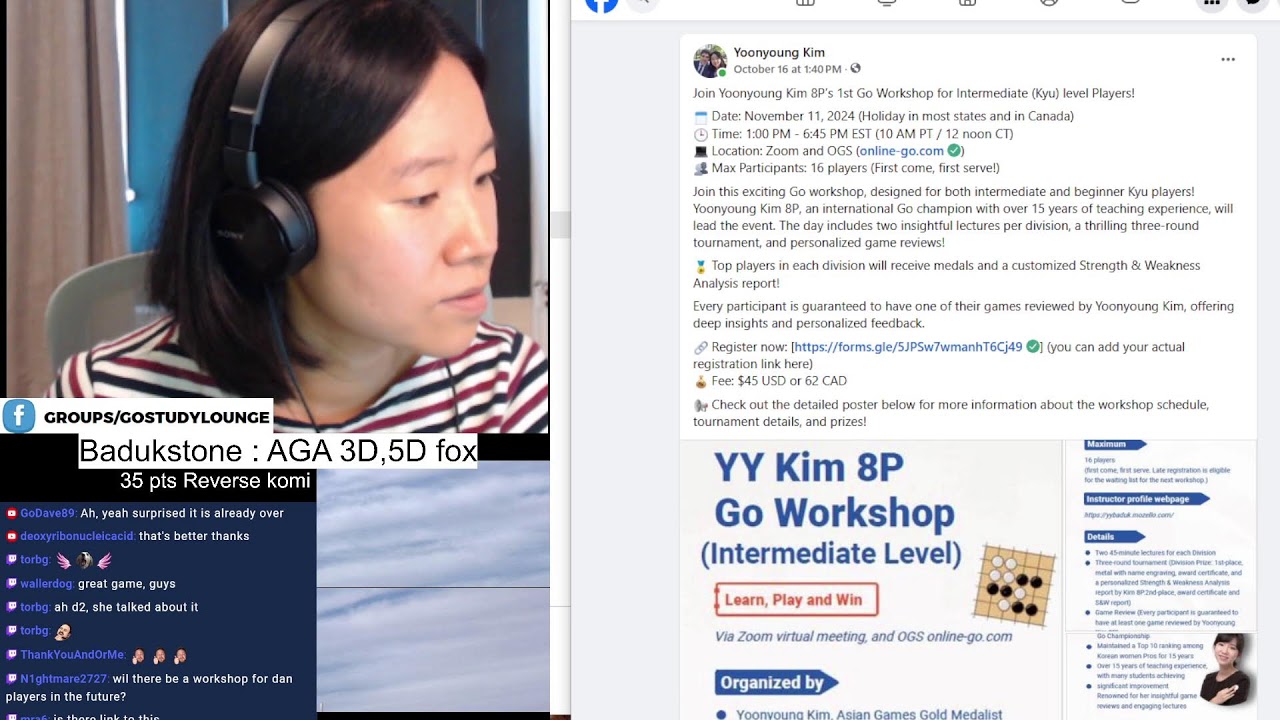Open Yoonyoung Kim's profile picture

point(710,61)
